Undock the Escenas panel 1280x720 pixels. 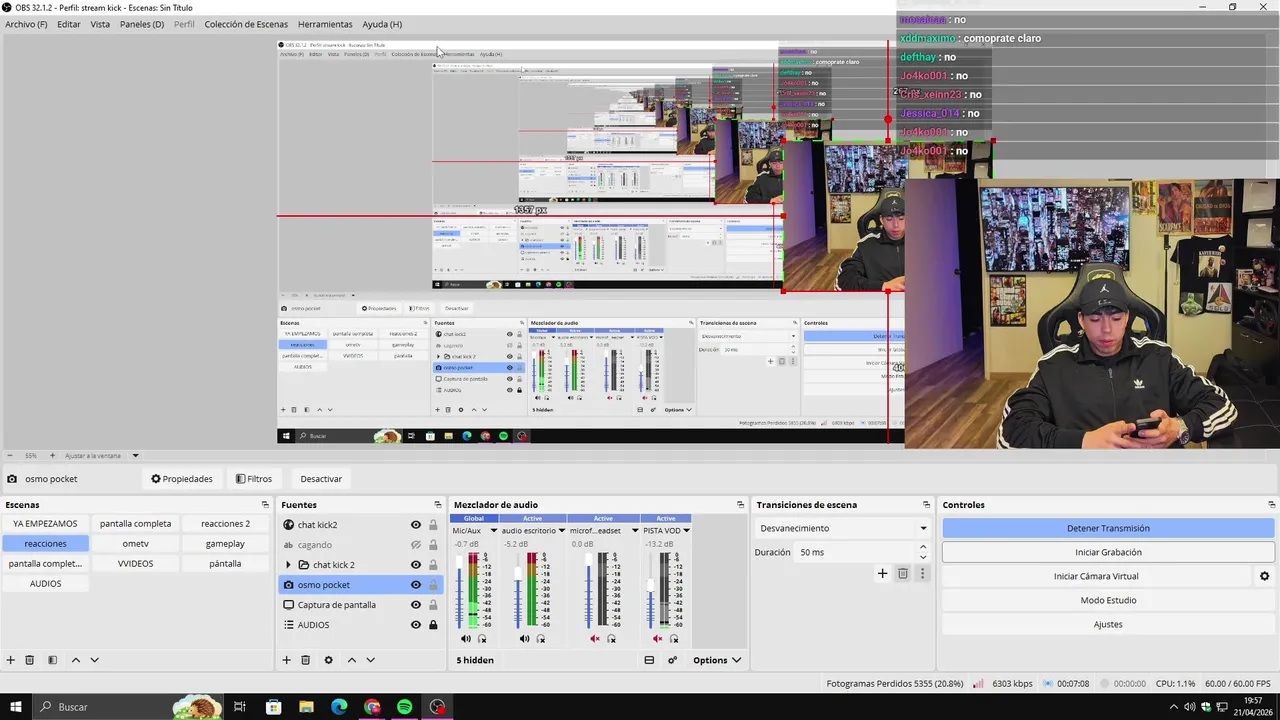pos(265,505)
